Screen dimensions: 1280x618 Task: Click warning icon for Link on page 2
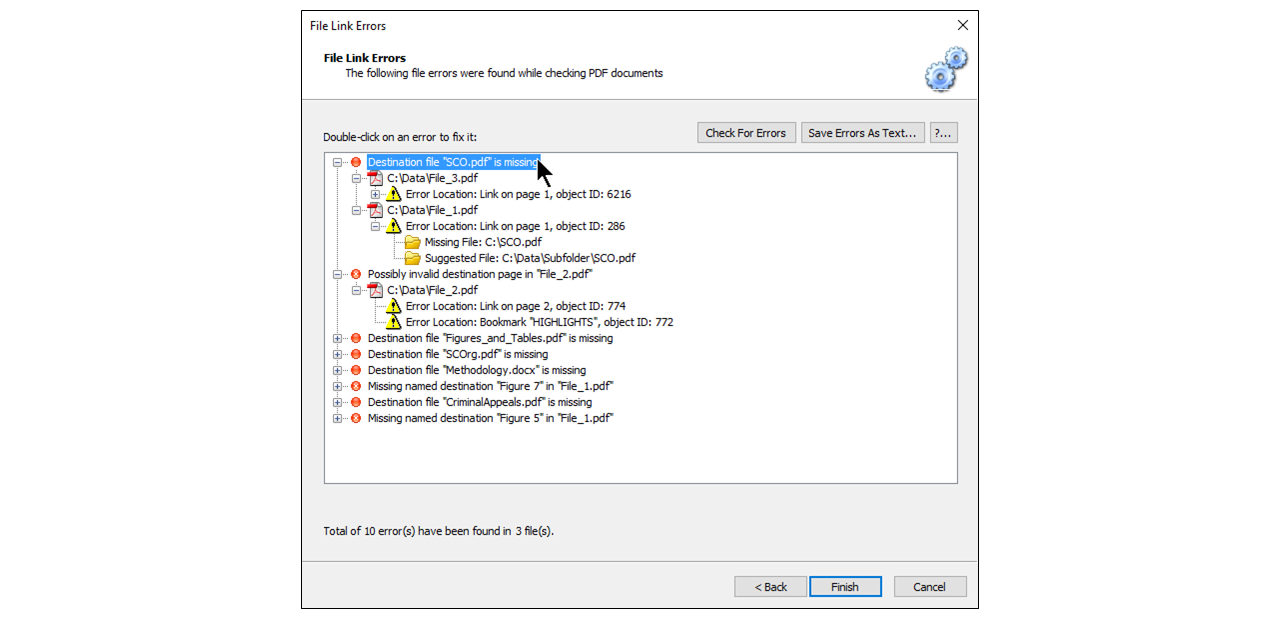pos(393,305)
